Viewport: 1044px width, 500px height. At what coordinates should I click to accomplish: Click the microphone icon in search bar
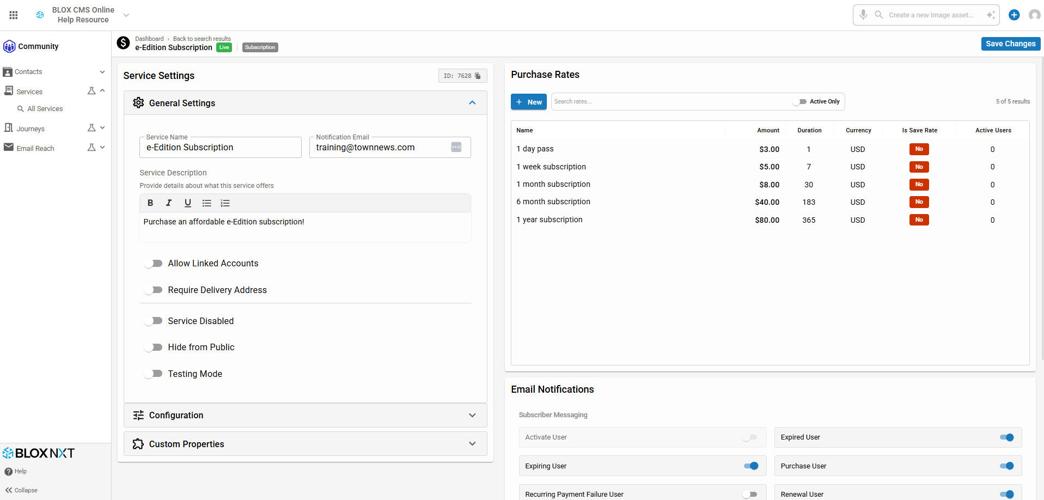[x=863, y=15]
